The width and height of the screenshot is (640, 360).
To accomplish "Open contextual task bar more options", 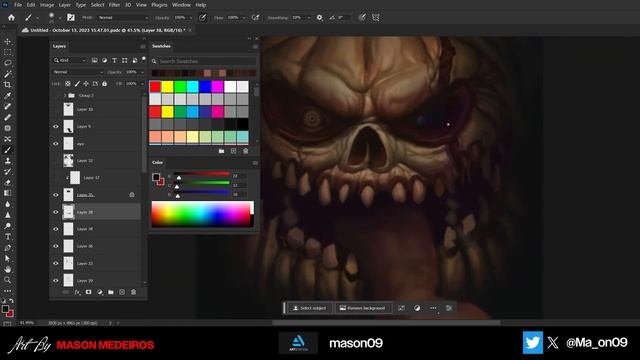I will (433, 308).
